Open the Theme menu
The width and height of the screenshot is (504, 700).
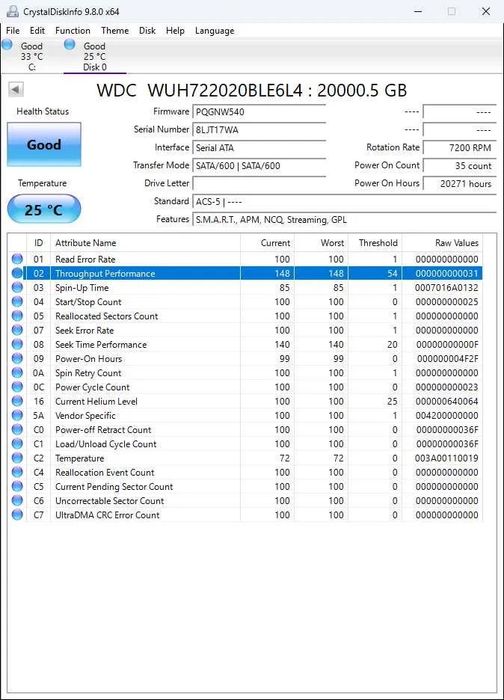(115, 31)
